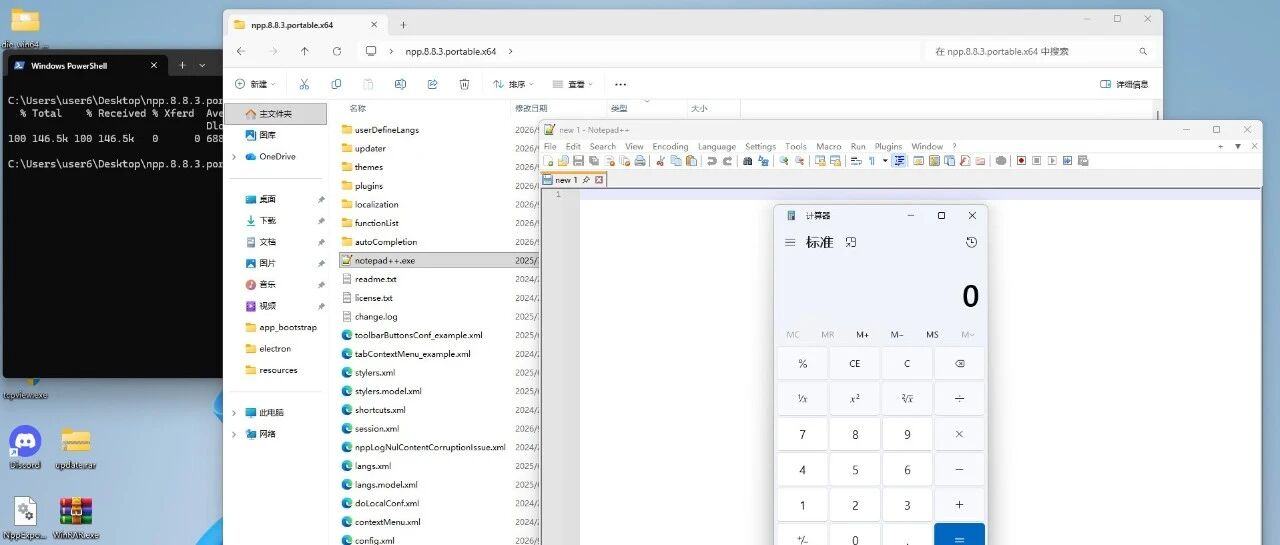
Task: Toggle Start Recording macro in Notepad++
Action: [x=1021, y=160]
